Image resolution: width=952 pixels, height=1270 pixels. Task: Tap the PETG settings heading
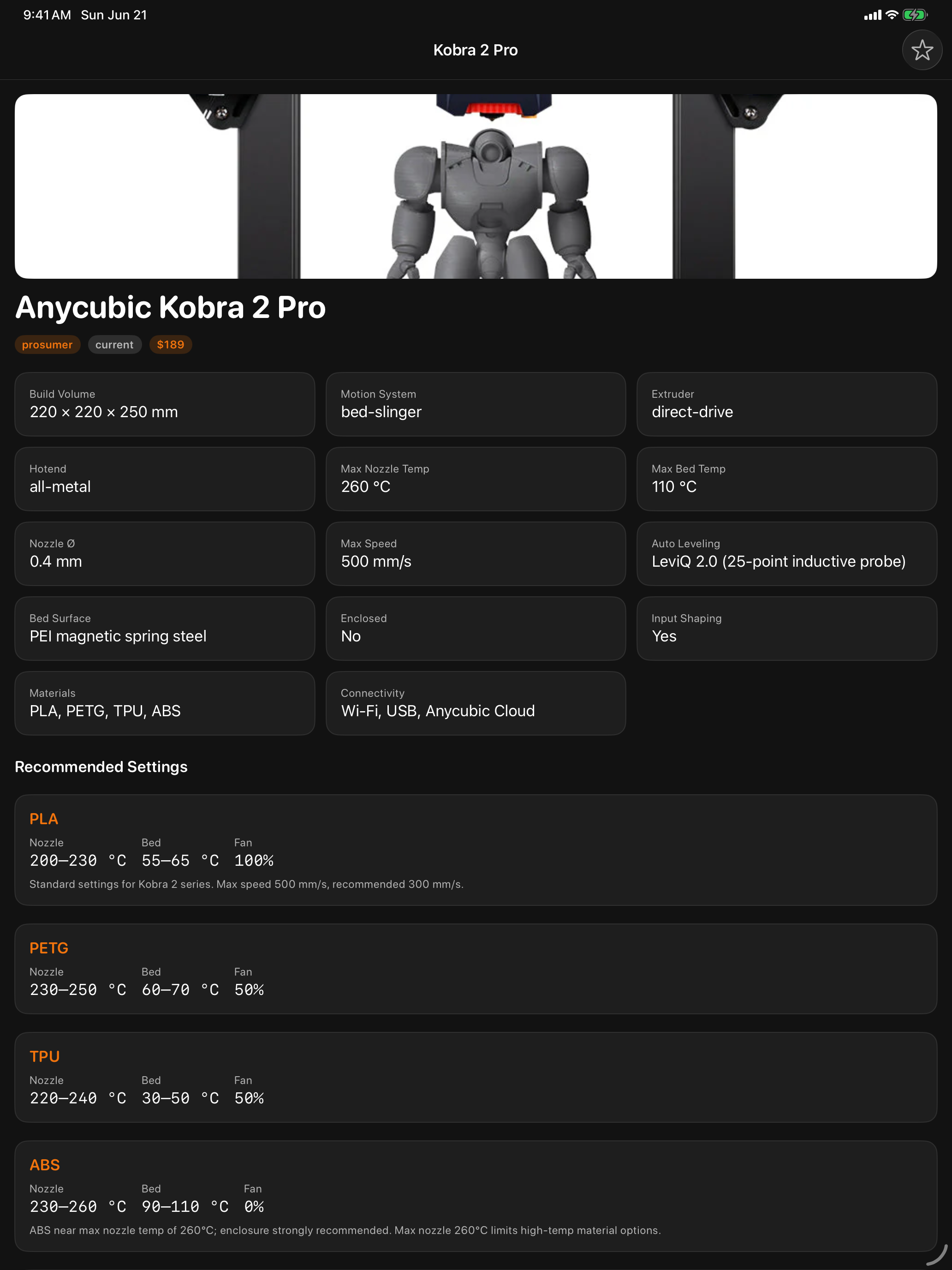tap(49, 948)
